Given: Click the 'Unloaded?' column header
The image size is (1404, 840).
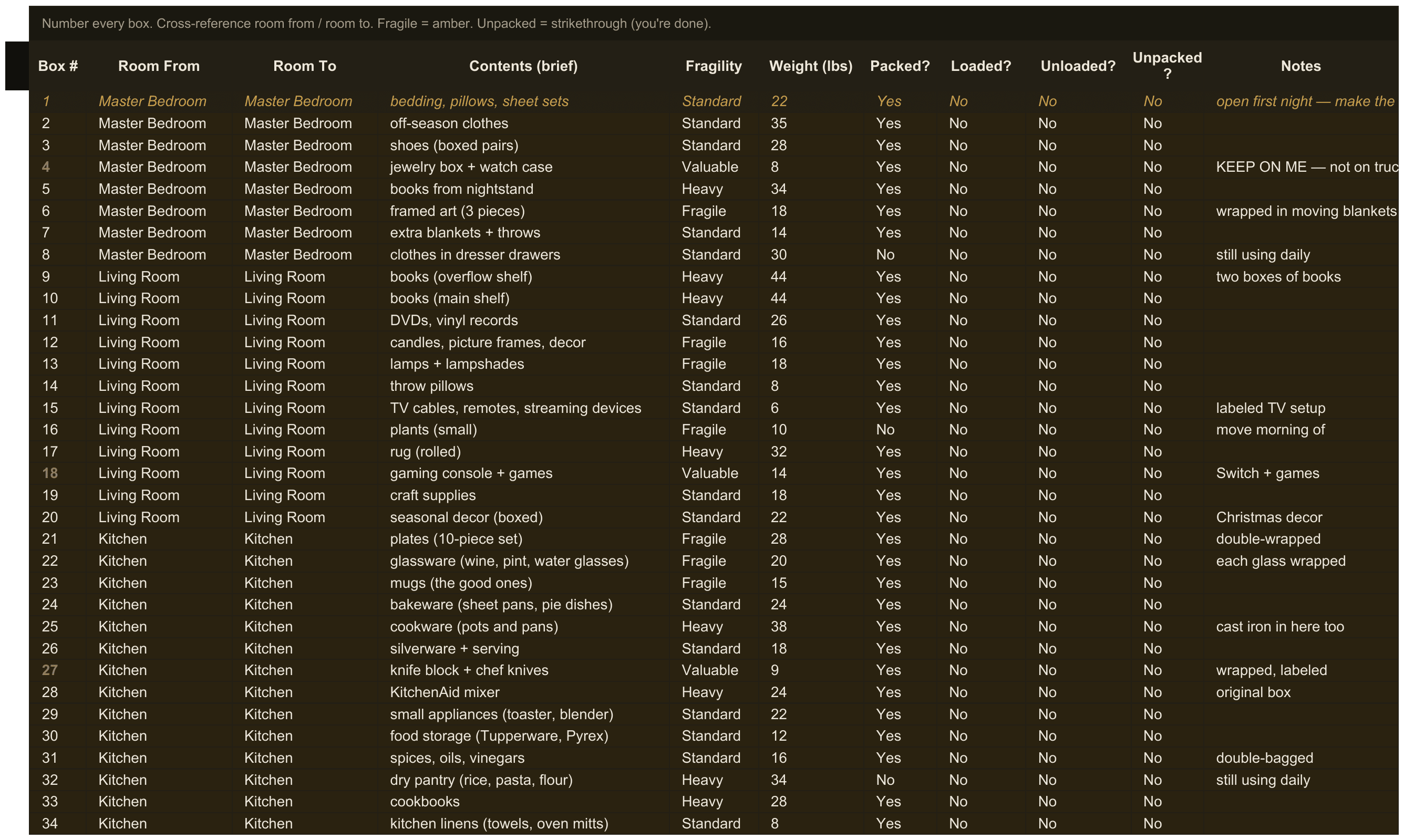Looking at the screenshot, I should (x=1077, y=66).
